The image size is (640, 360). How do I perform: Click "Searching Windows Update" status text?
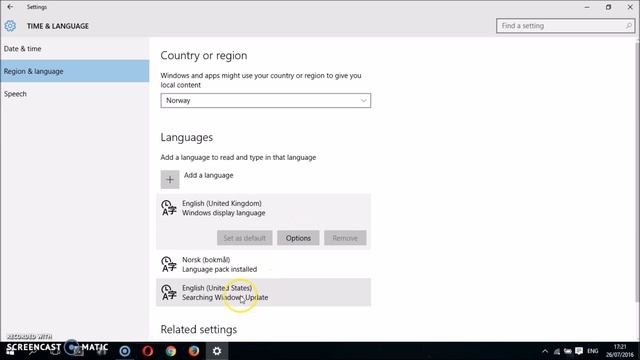[x=225, y=298]
